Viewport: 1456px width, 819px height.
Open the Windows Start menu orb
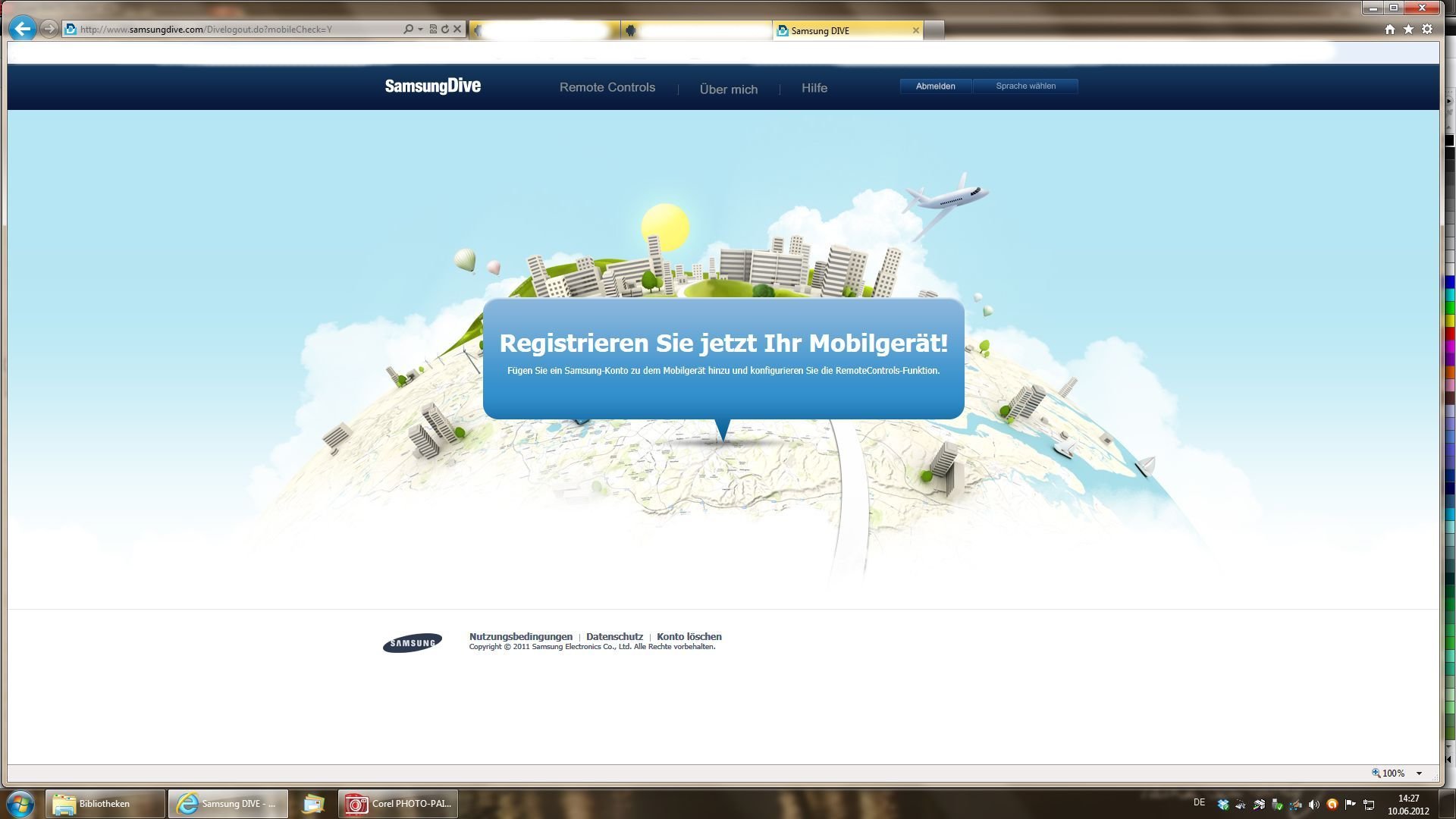[x=20, y=804]
